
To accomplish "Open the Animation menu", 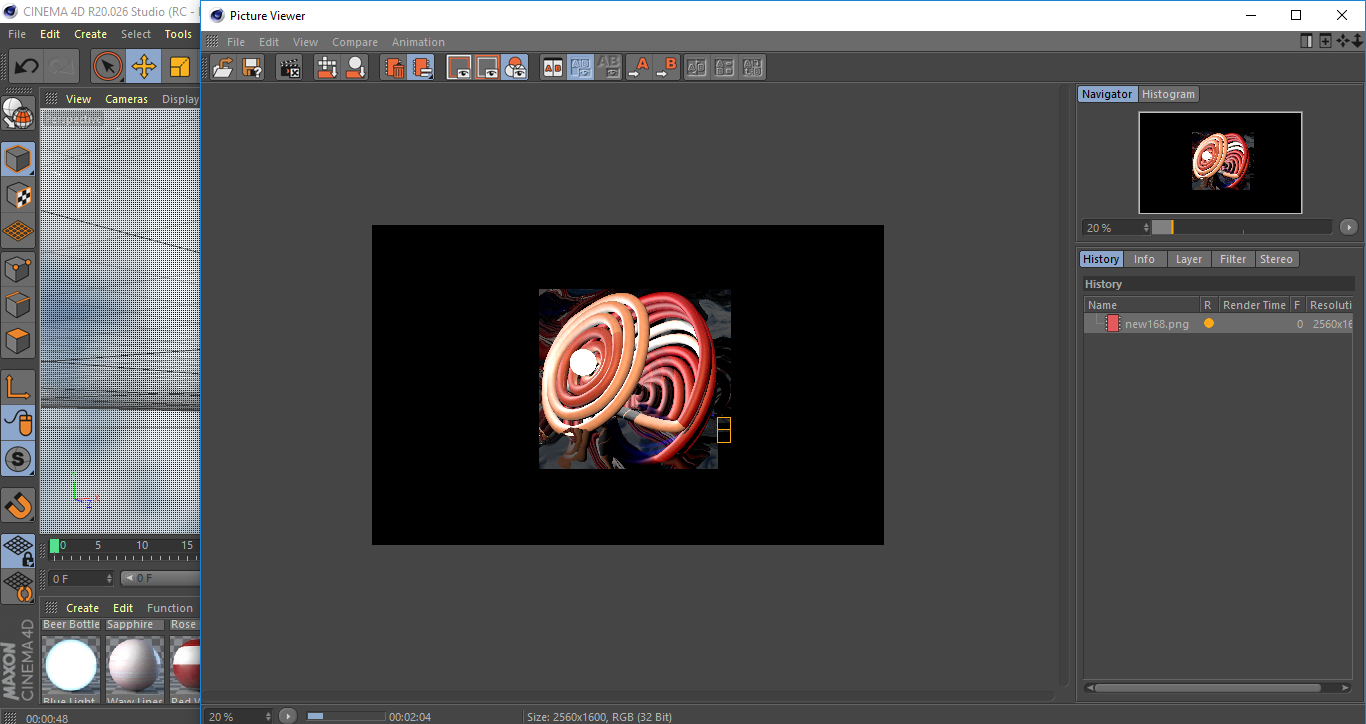I will pos(418,42).
